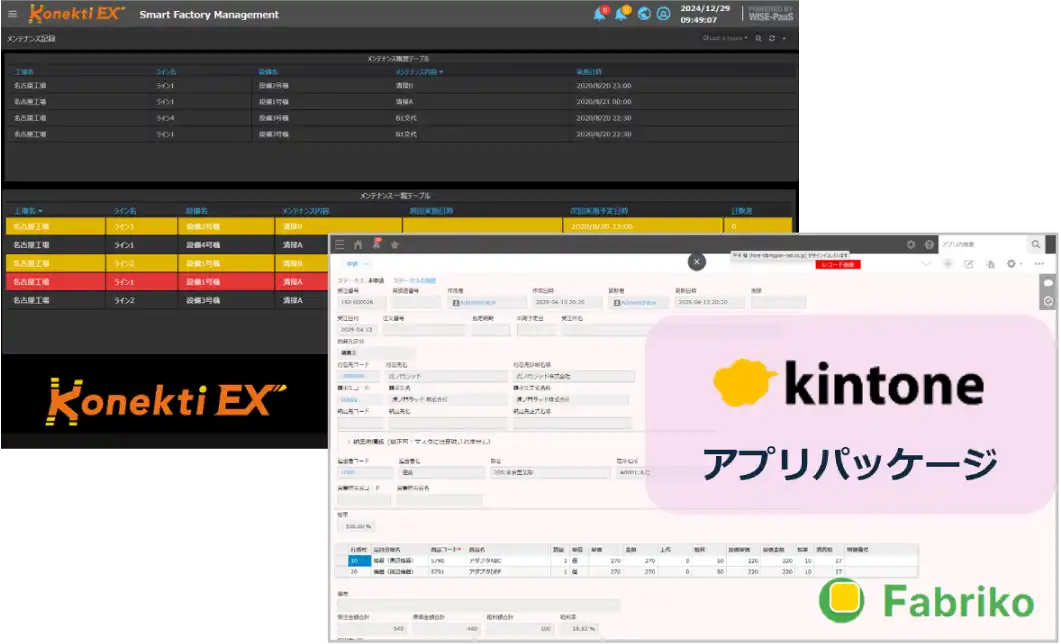
Task: Click the orange-badged notification bell icon
Action: pyautogui.click(x=622, y=14)
